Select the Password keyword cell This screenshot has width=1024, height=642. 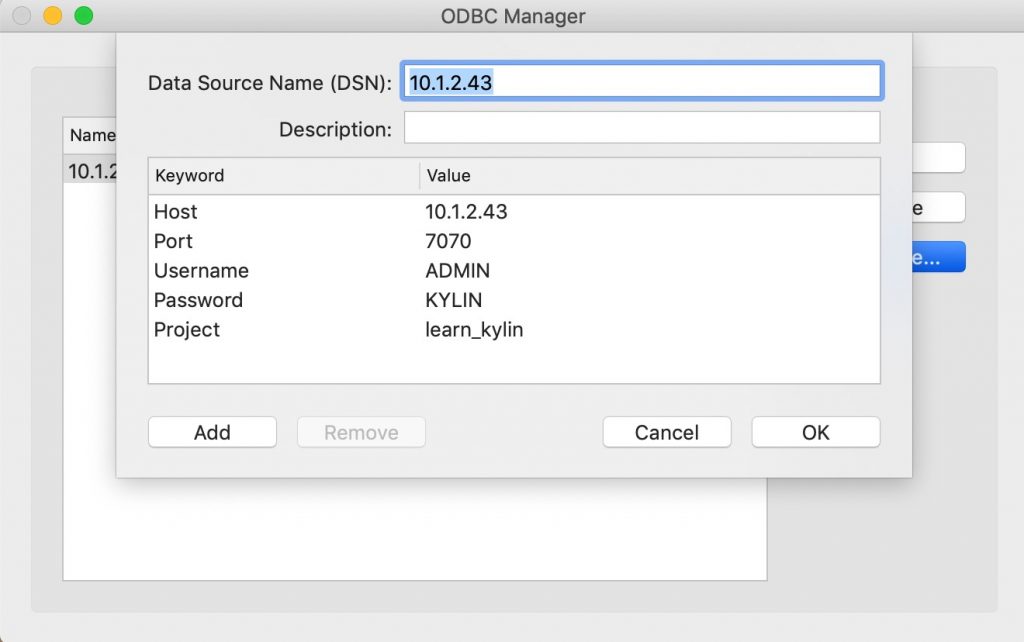[198, 300]
